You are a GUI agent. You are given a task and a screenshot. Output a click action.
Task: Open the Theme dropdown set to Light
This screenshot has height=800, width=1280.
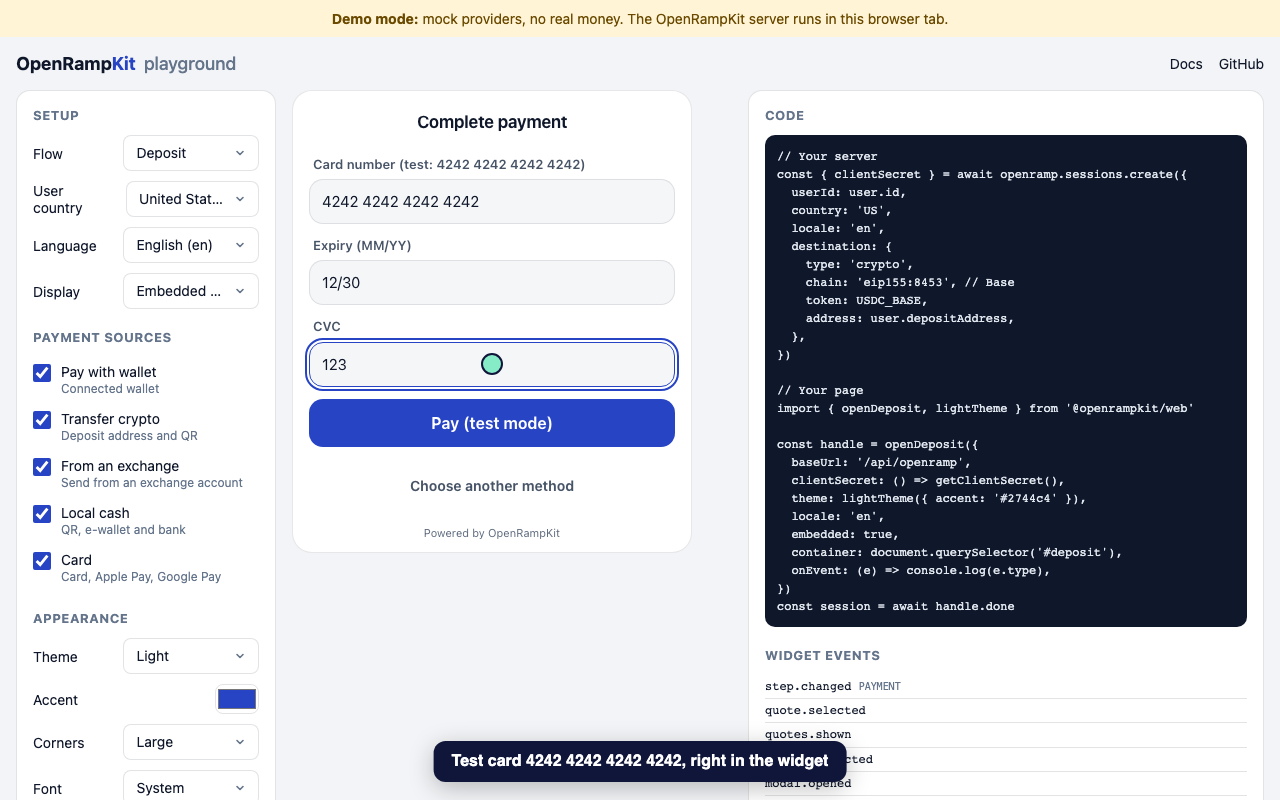coord(191,656)
